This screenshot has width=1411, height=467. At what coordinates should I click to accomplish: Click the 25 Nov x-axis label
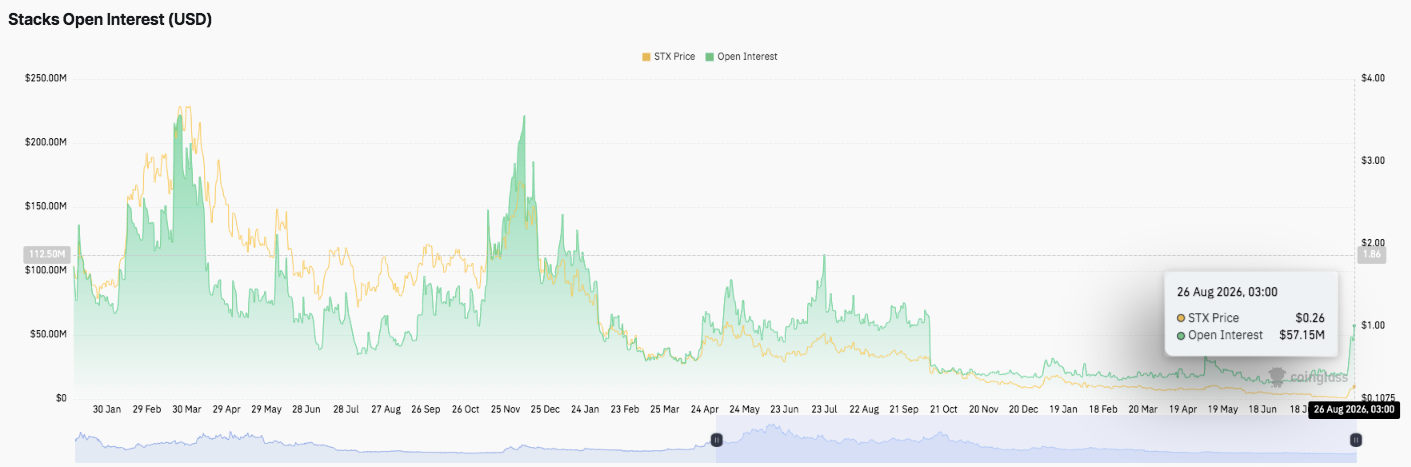tap(505, 410)
